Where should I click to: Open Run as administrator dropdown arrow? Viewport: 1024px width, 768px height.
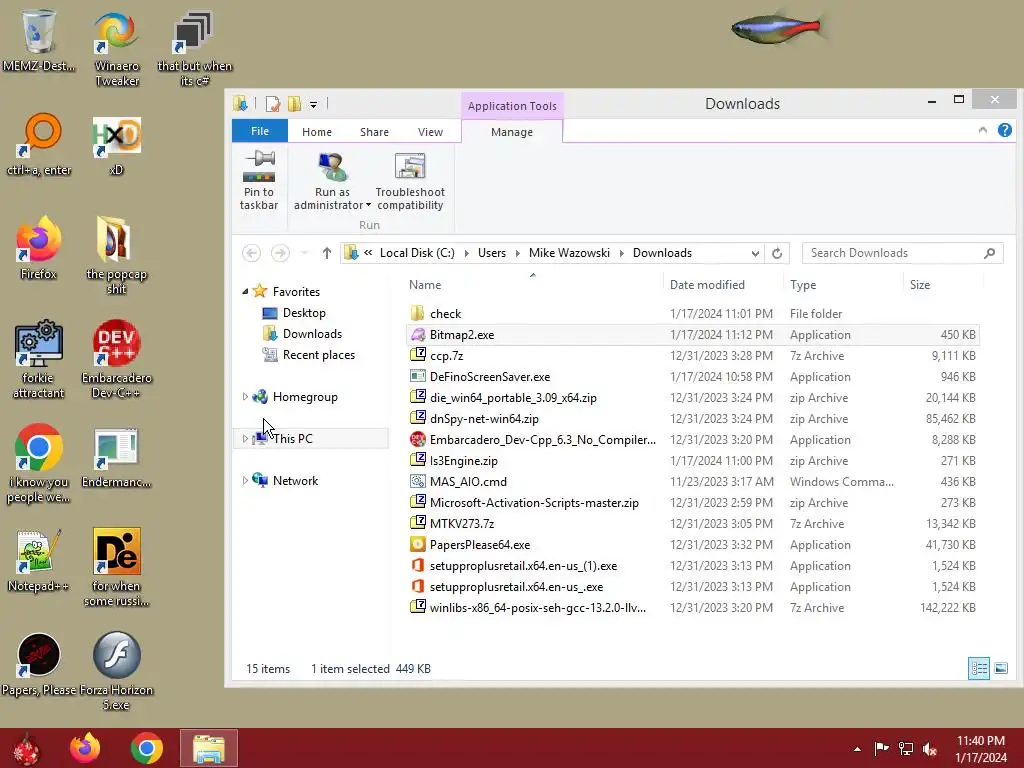coord(368,205)
